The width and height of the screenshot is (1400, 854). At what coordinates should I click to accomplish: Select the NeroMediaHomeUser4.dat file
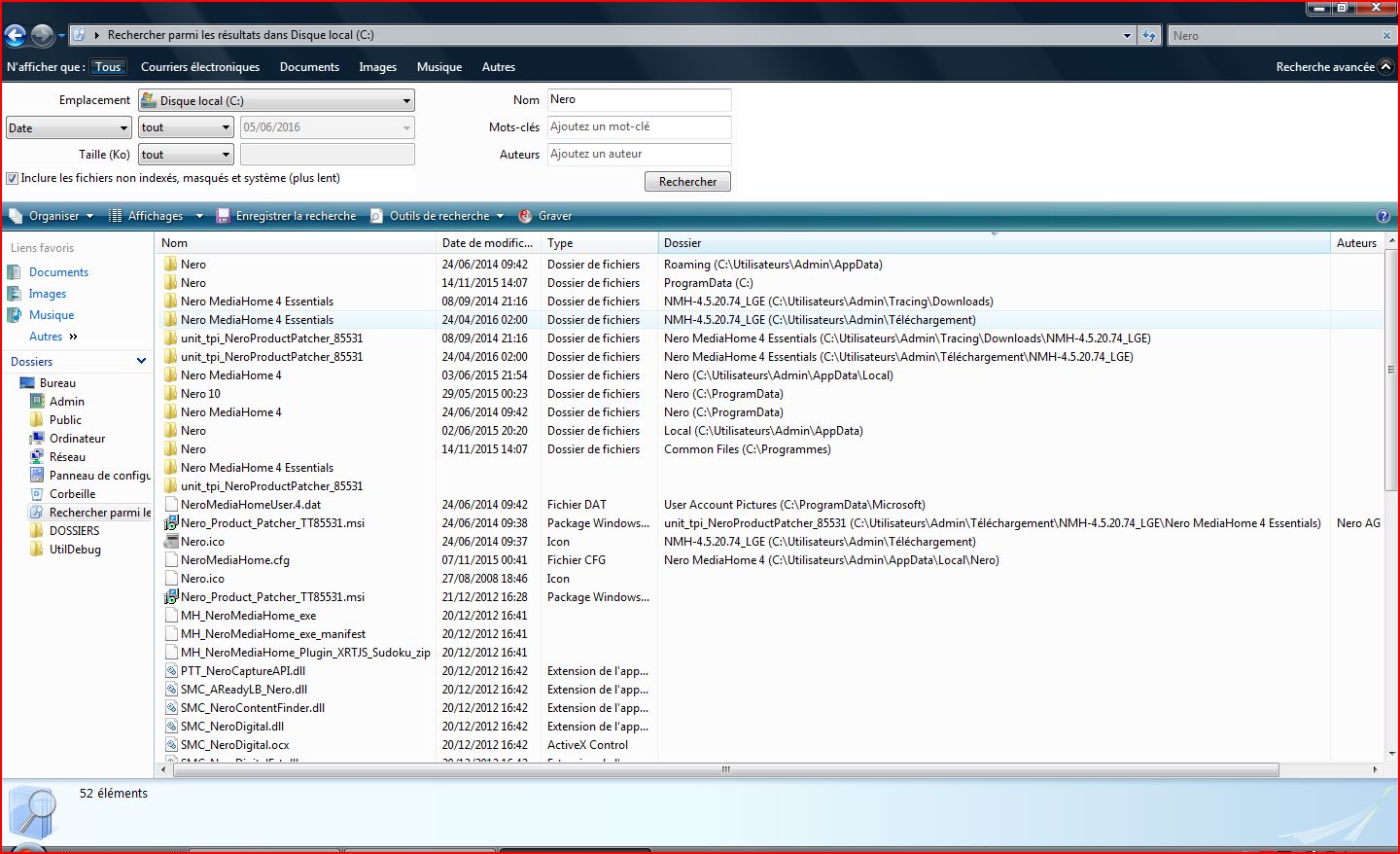251,505
